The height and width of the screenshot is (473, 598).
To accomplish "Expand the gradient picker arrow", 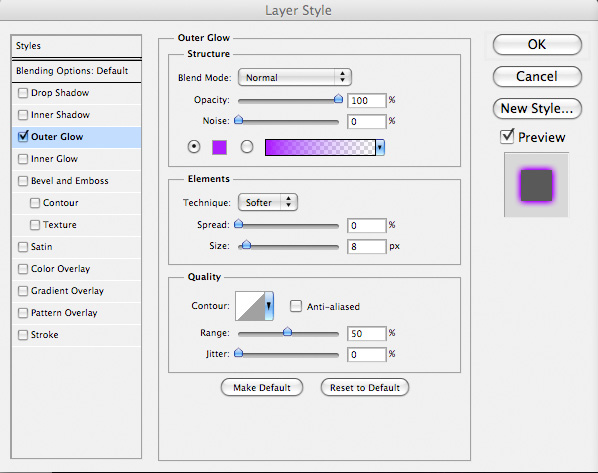I will (380, 147).
